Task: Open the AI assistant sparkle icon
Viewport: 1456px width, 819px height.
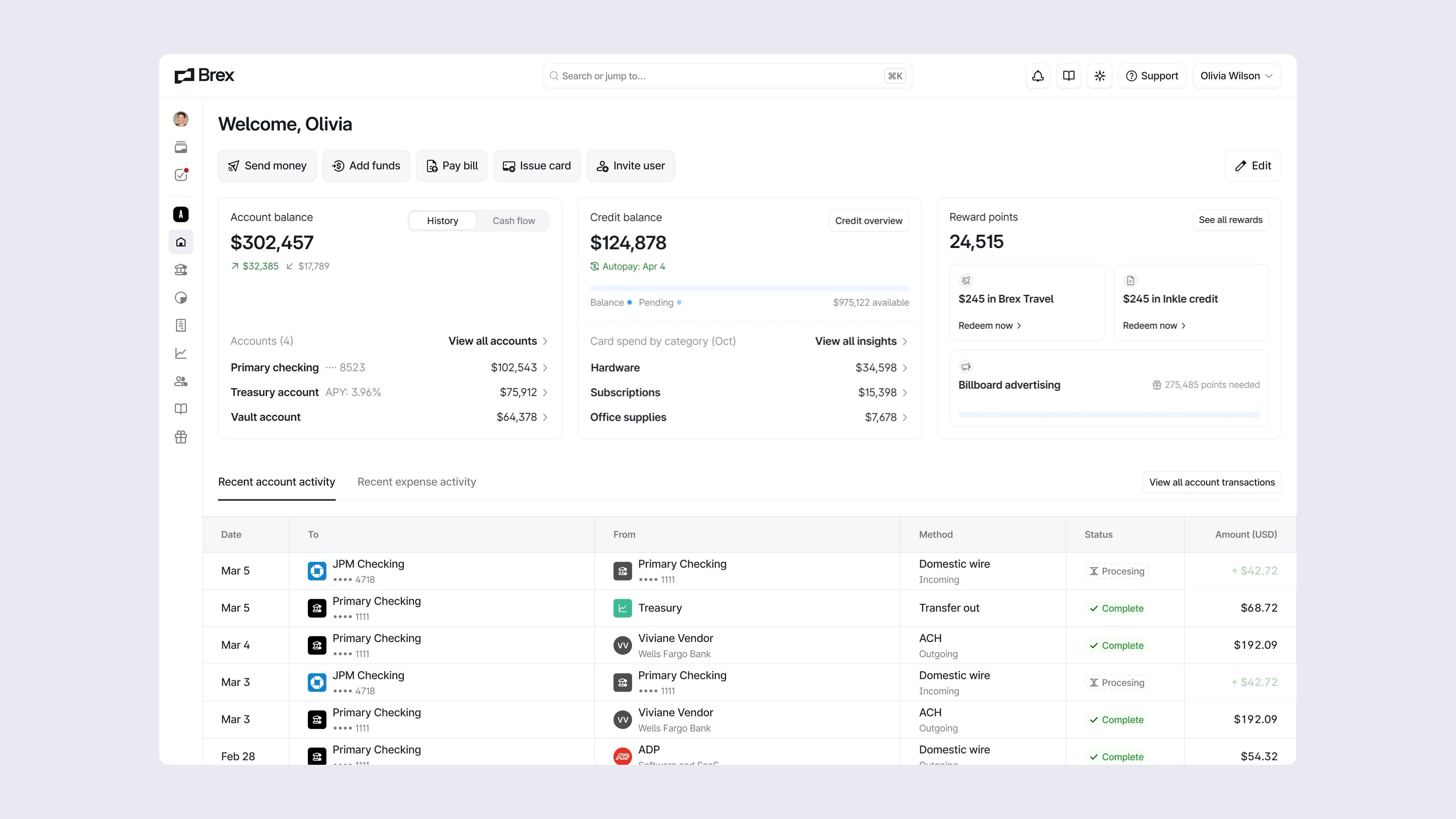Action: click(1099, 75)
